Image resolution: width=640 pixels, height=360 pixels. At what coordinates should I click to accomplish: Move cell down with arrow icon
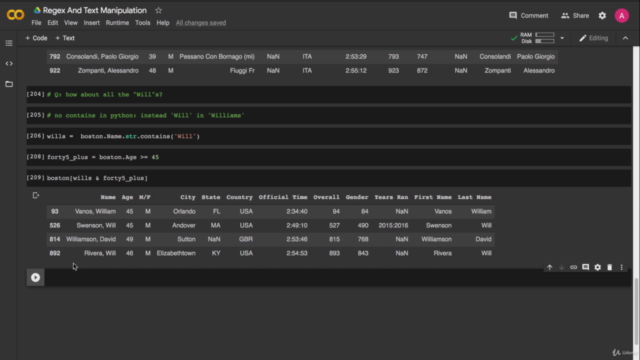562,267
